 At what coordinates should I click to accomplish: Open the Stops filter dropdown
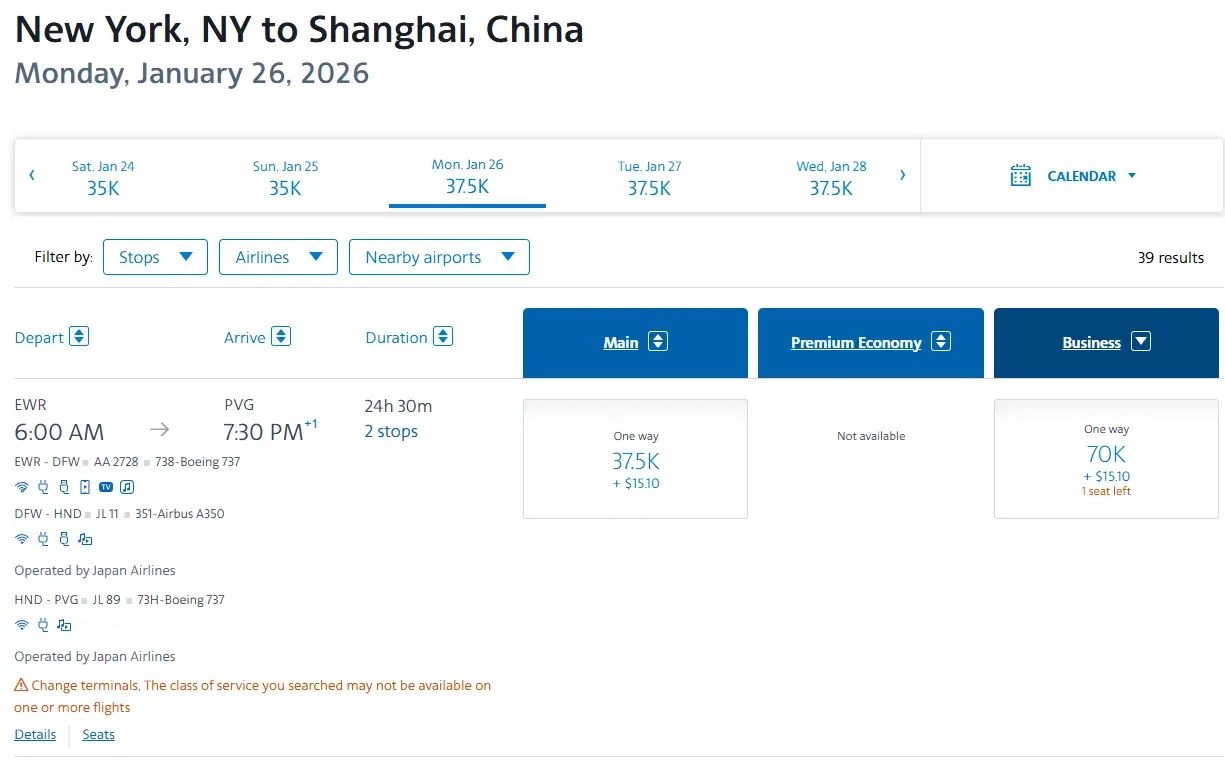(155, 257)
